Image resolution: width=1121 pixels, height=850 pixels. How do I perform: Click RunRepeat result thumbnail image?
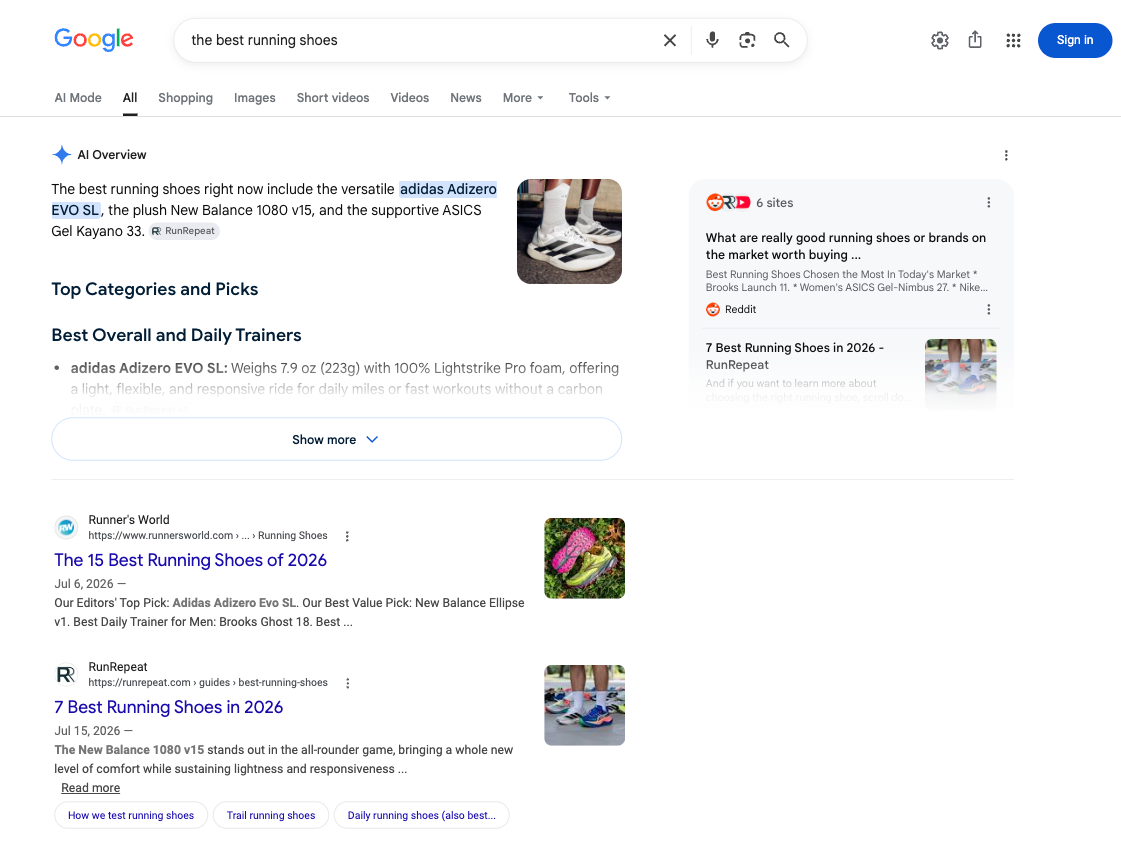[x=584, y=705]
